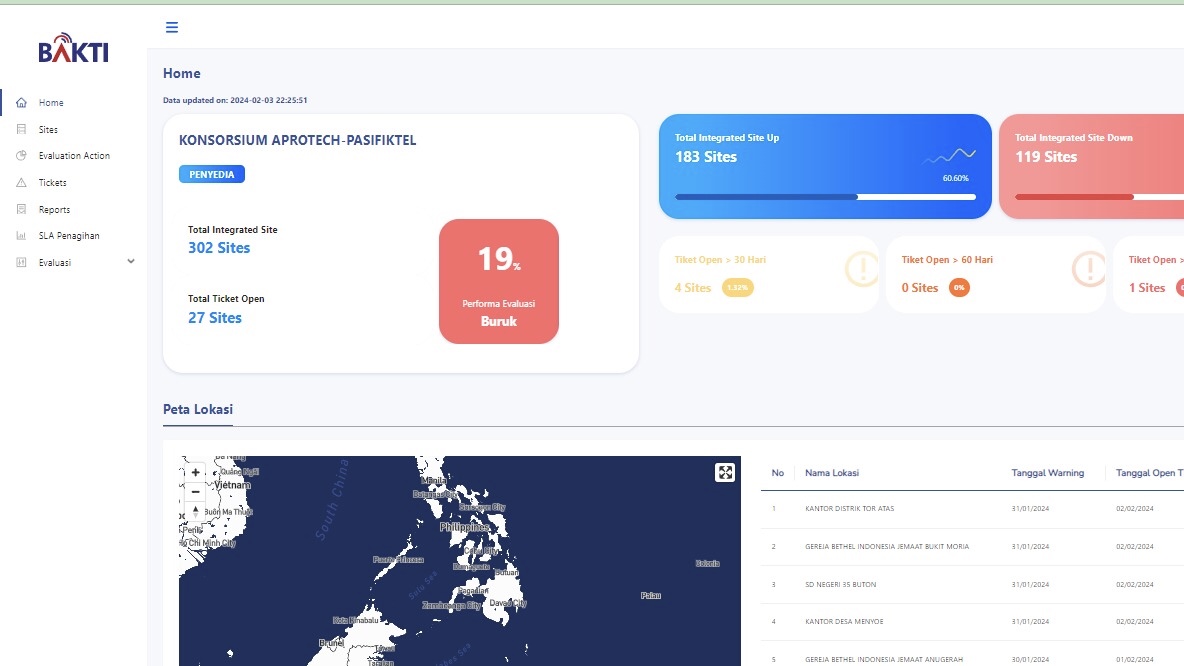
Task: Select the KANTOR DISTRIK TOR ATAS row
Action: click(849, 509)
